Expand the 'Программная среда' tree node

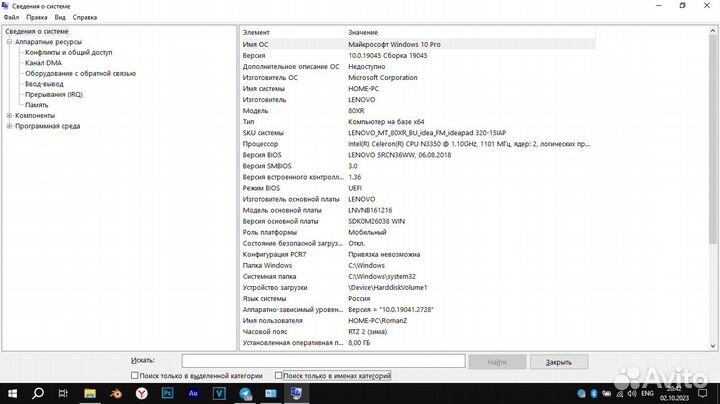pos(9,126)
